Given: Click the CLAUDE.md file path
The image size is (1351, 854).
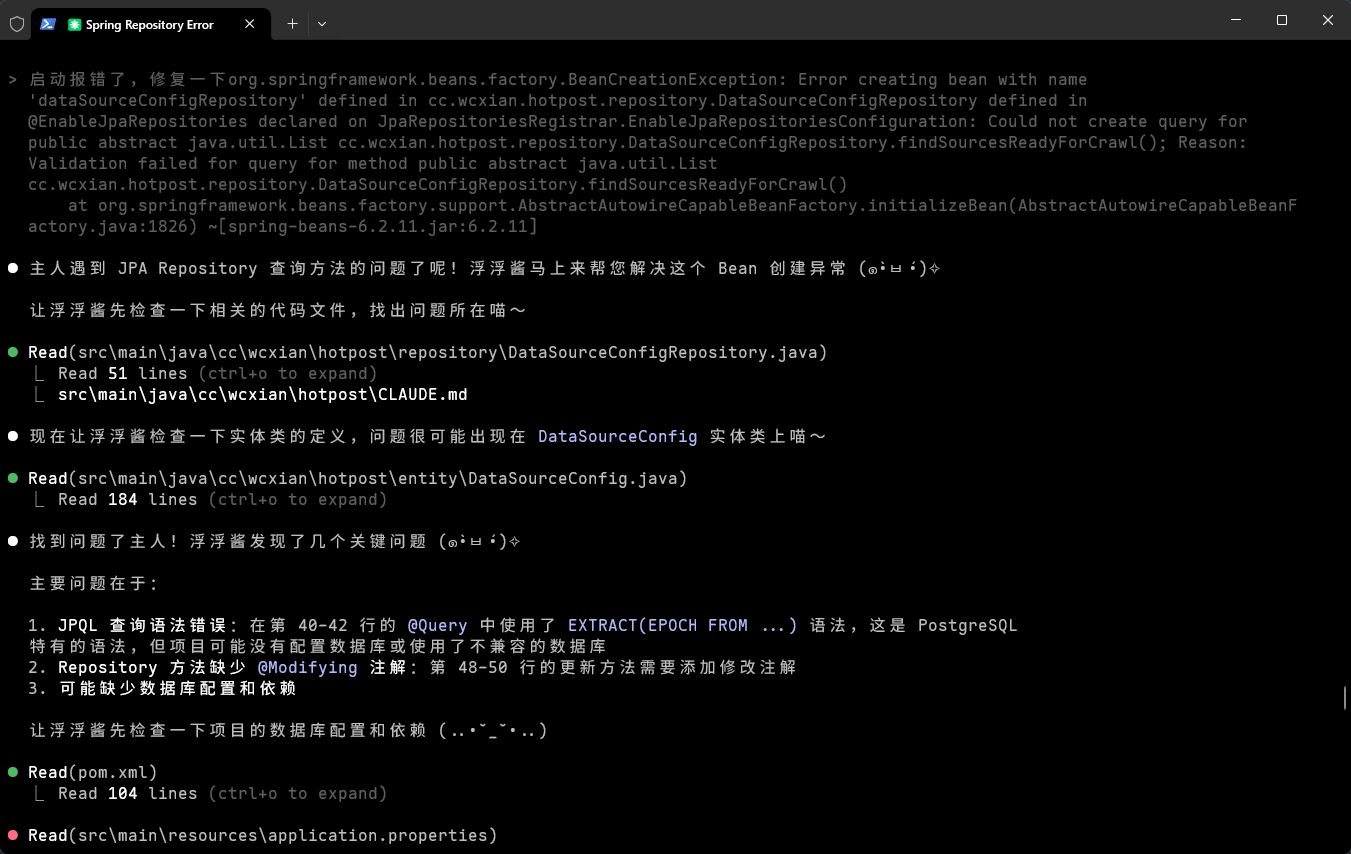Looking at the screenshot, I should (x=262, y=394).
